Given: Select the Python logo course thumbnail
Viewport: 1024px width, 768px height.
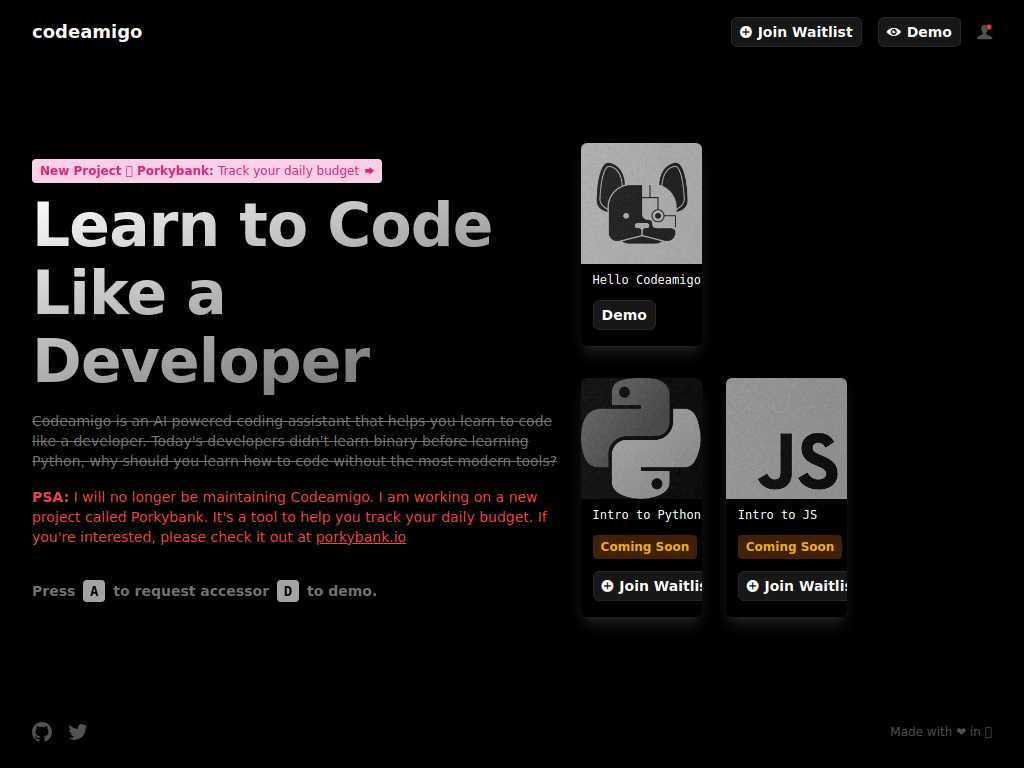Looking at the screenshot, I should [x=641, y=438].
